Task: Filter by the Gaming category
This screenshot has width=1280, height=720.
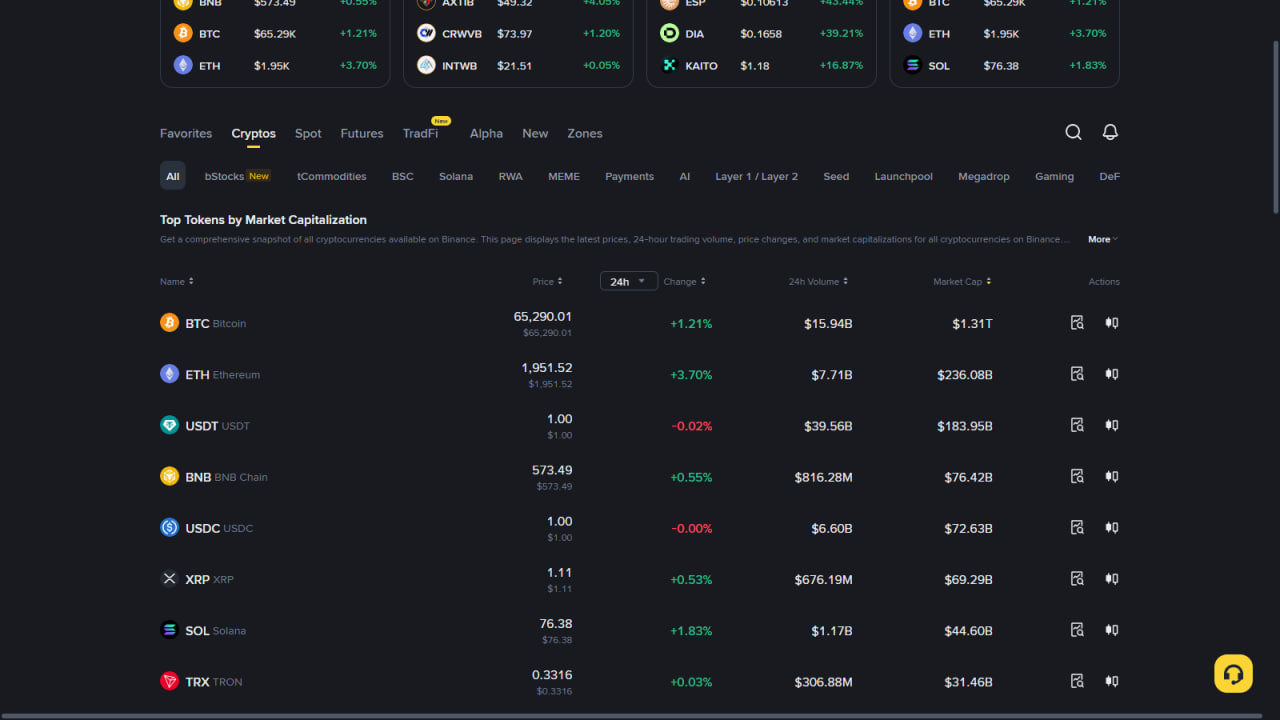Action: coord(1054,176)
